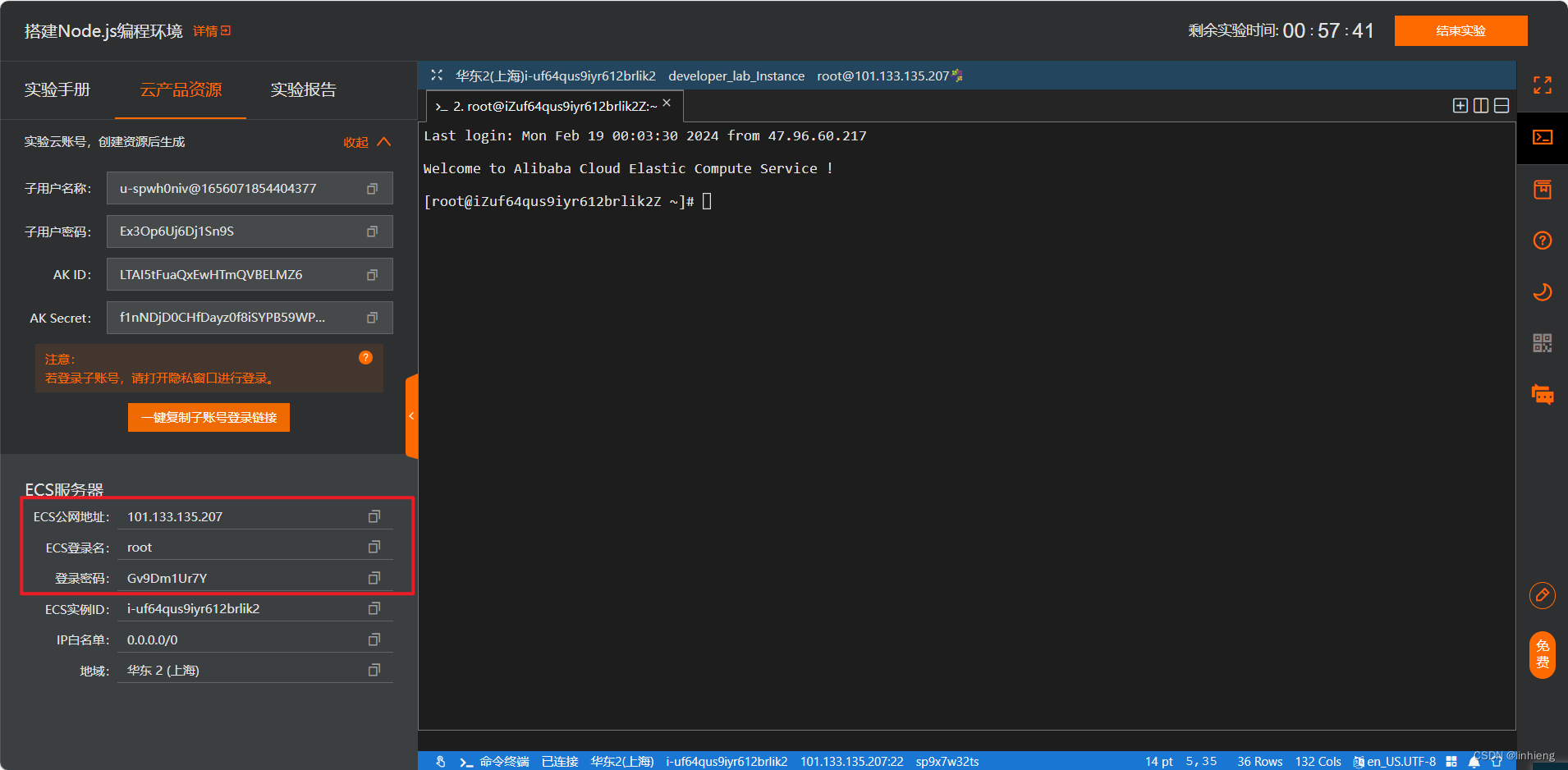Copy the AK Secret value
1568x770 pixels.
click(372, 318)
